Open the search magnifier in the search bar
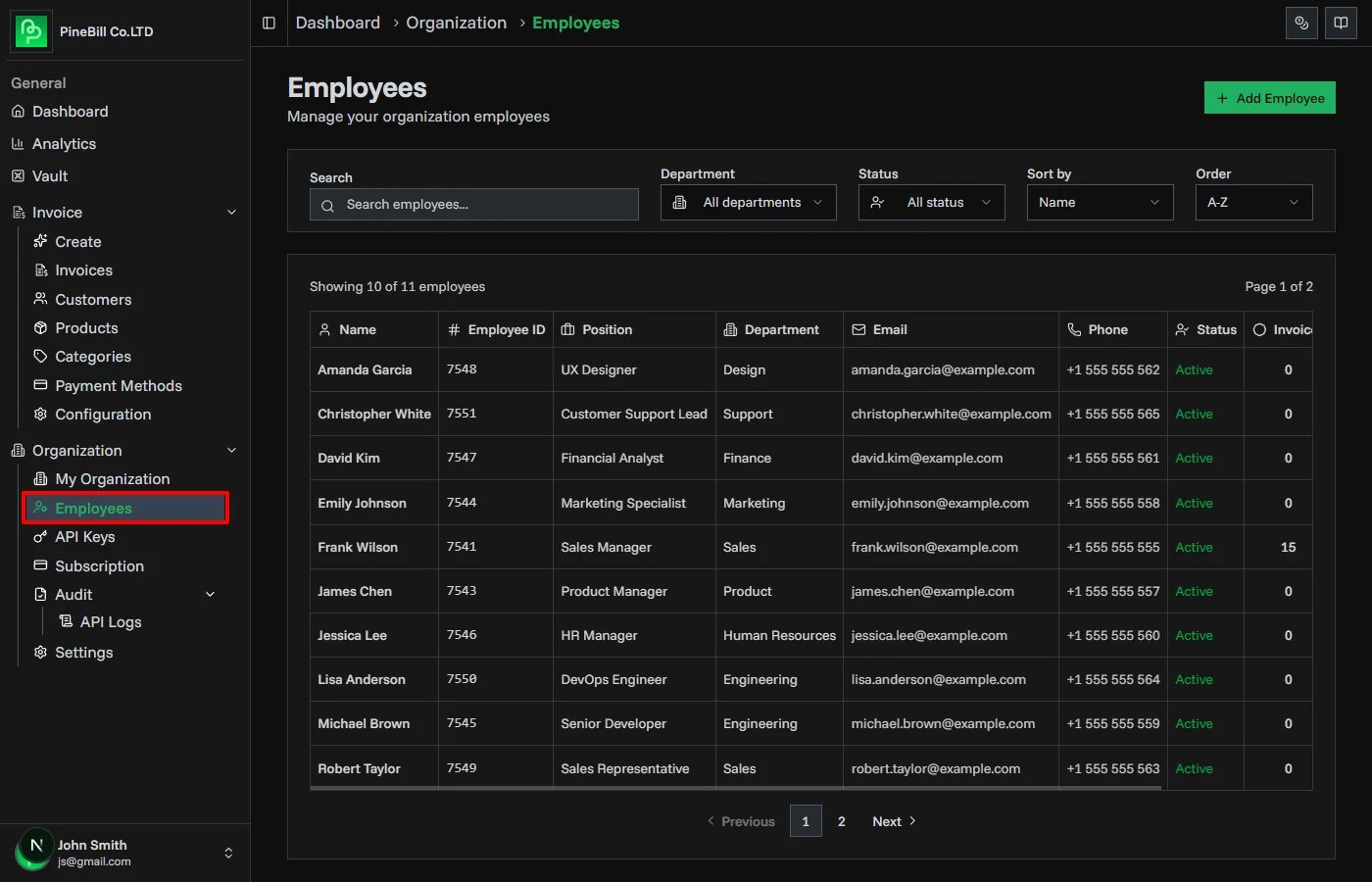This screenshot has width=1372, height=882. click(327, 204)
